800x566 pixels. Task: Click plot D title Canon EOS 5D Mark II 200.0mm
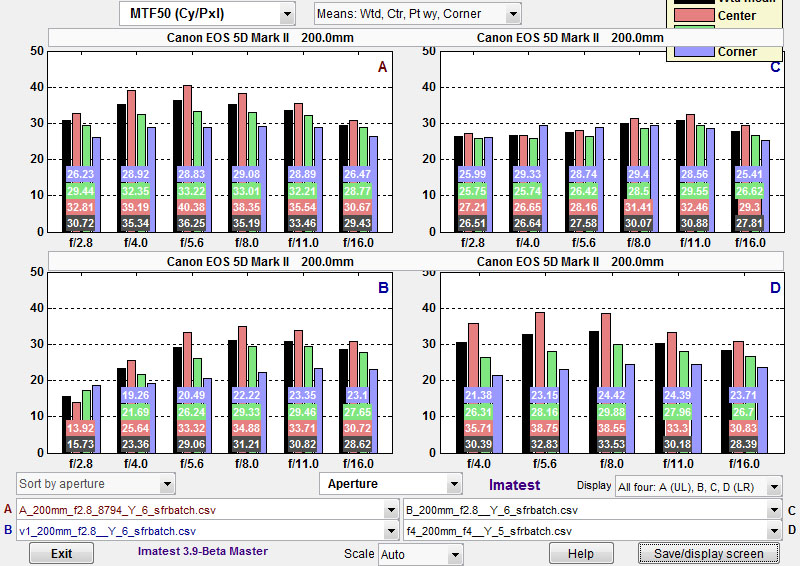[x=570, y=262]
